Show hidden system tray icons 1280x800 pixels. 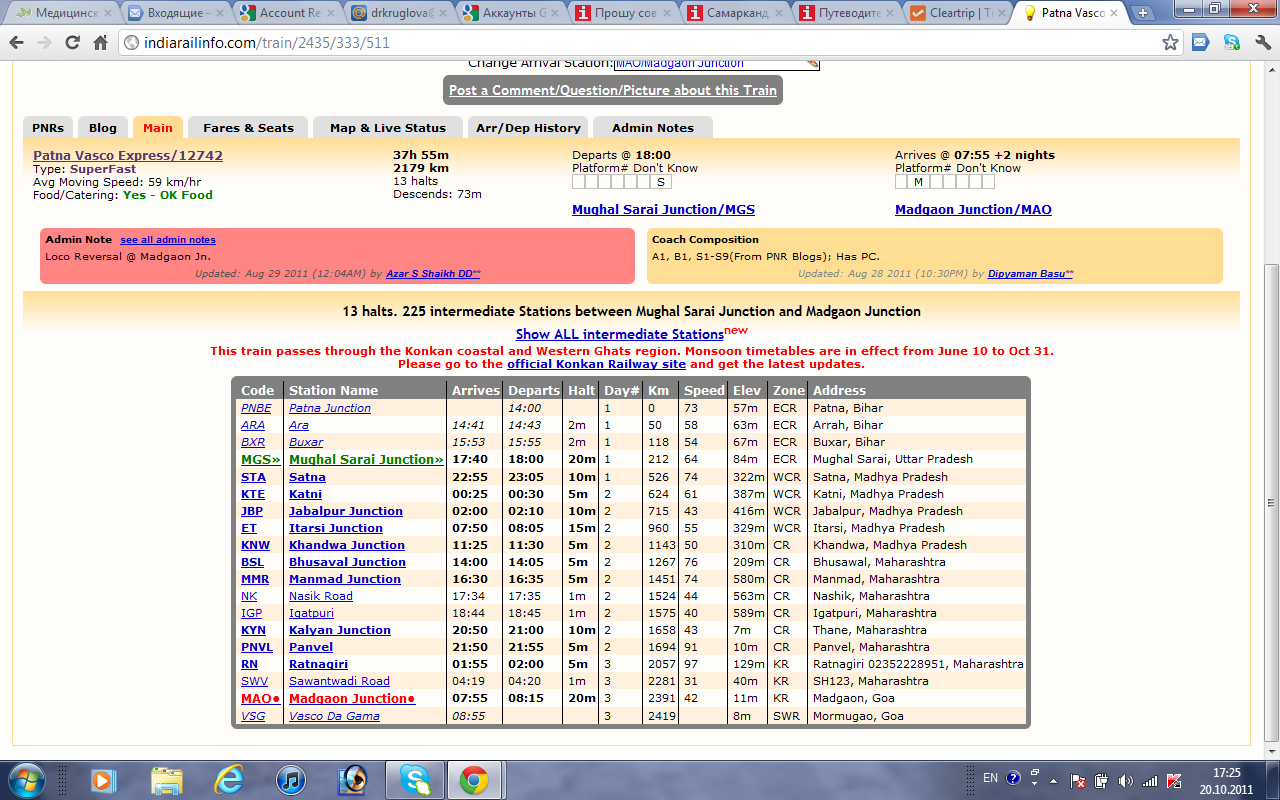point(1034,779)
